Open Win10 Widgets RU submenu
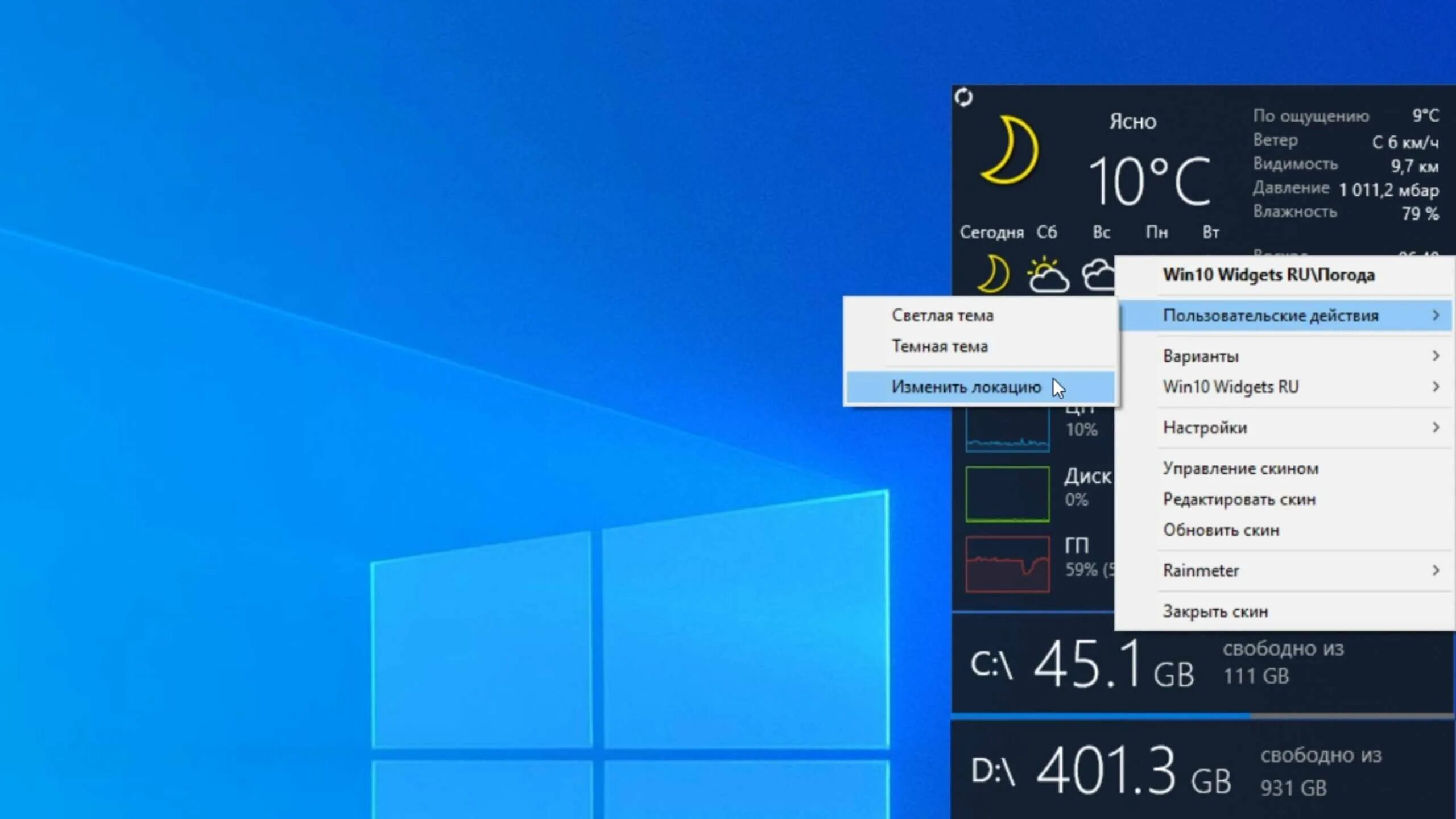The image size is (1456, 819). tap(1231, 387)
